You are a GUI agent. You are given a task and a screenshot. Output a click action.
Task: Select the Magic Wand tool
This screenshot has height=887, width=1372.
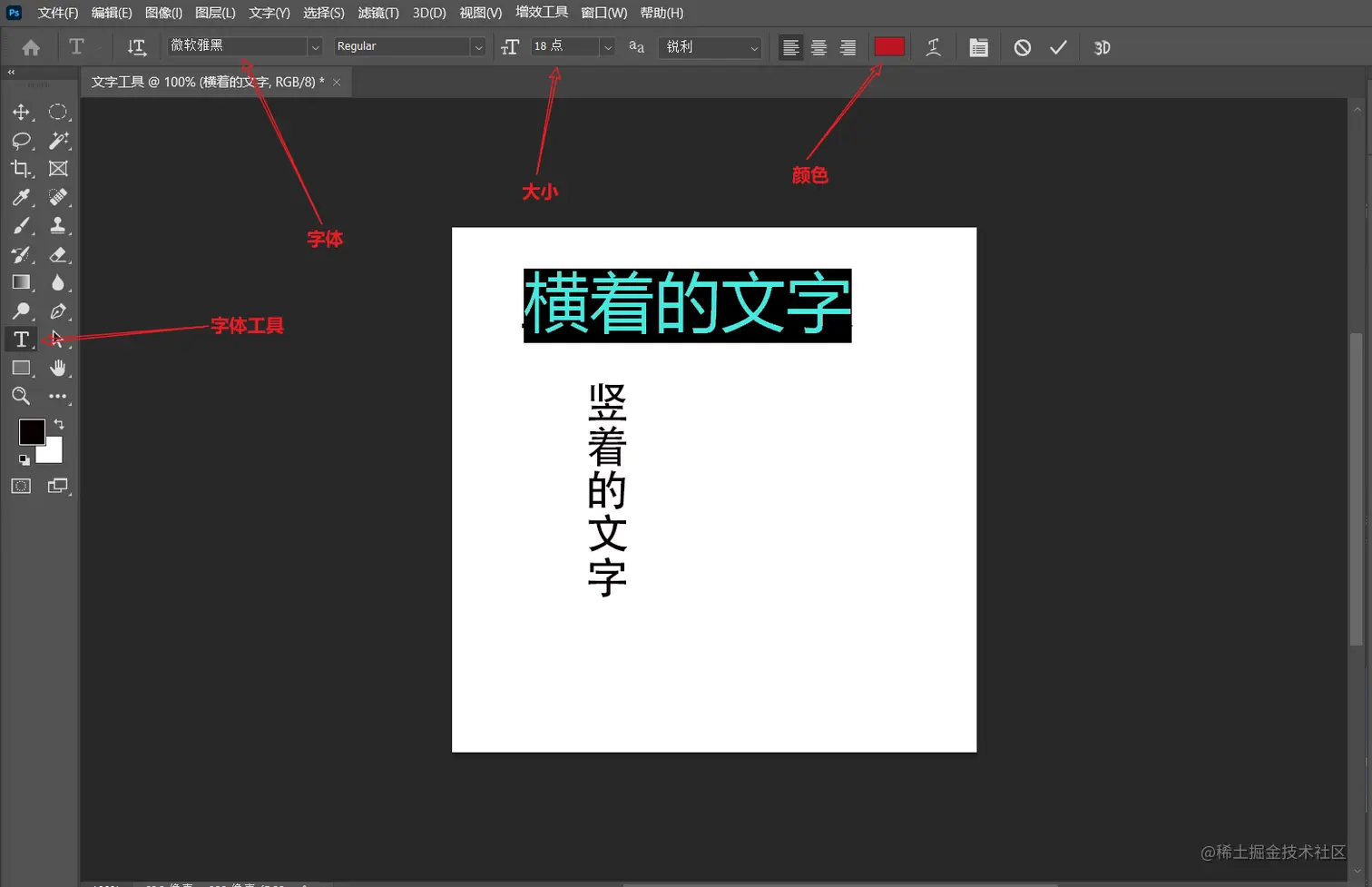click(58, 141)
